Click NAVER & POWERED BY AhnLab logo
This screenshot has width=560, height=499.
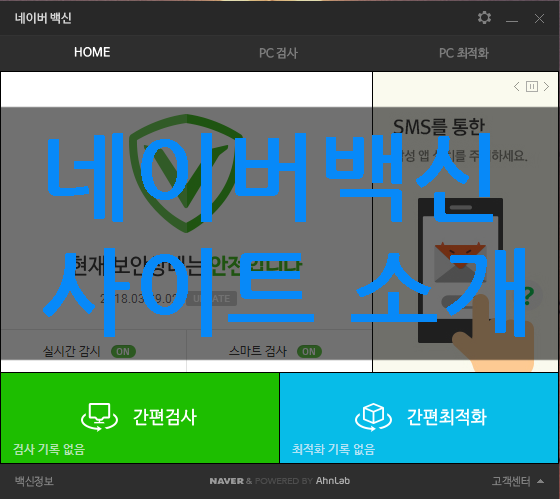[280, 481]
